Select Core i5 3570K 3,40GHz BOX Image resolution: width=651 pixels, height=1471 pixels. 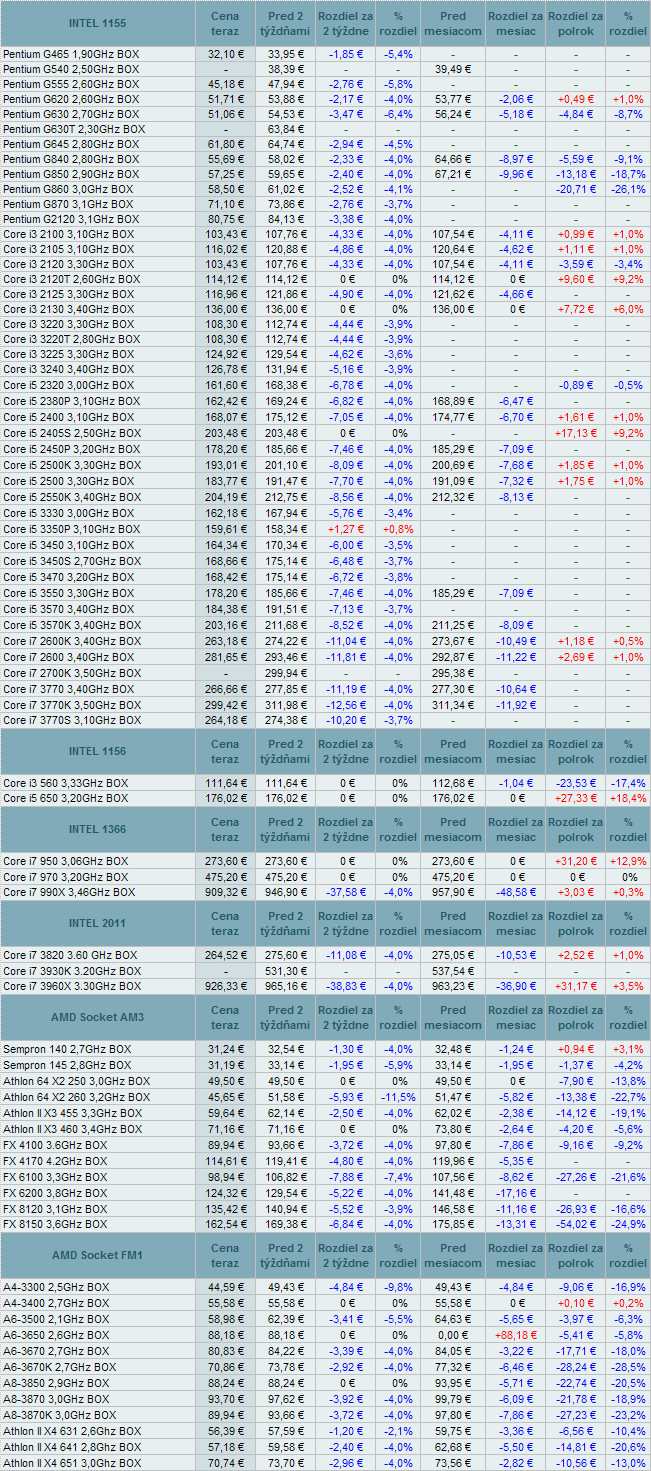[x=72, y=625]
